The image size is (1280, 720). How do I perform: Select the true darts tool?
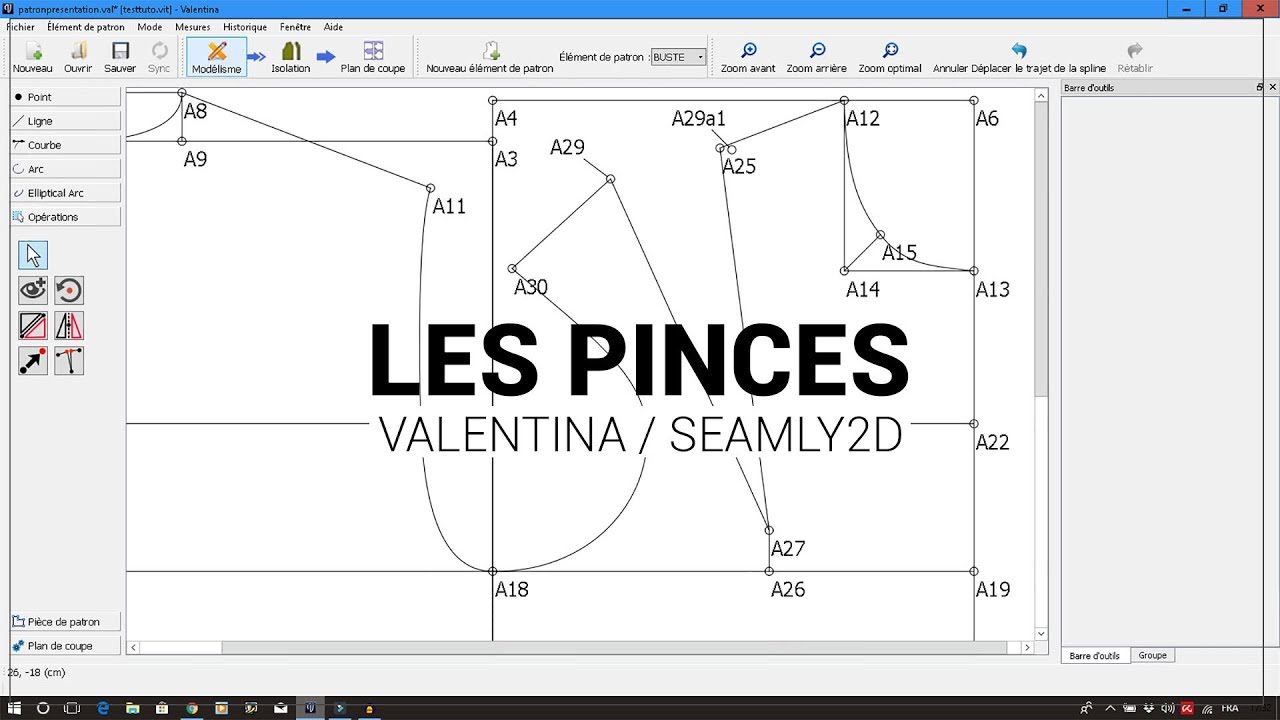(x=69, y=361)
